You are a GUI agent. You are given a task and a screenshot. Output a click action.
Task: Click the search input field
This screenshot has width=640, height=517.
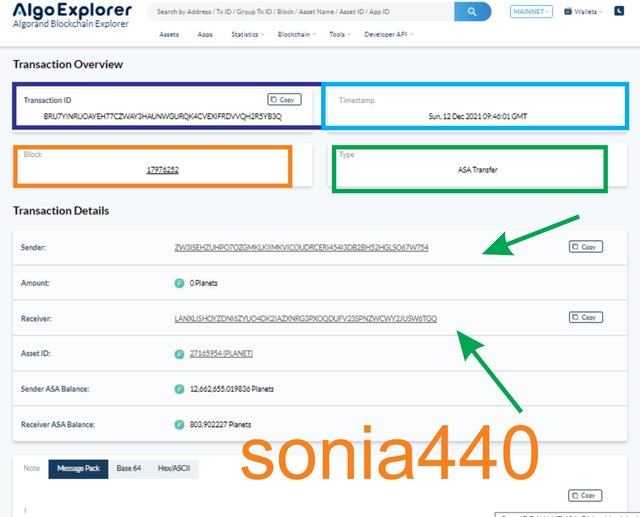point(300,11)
